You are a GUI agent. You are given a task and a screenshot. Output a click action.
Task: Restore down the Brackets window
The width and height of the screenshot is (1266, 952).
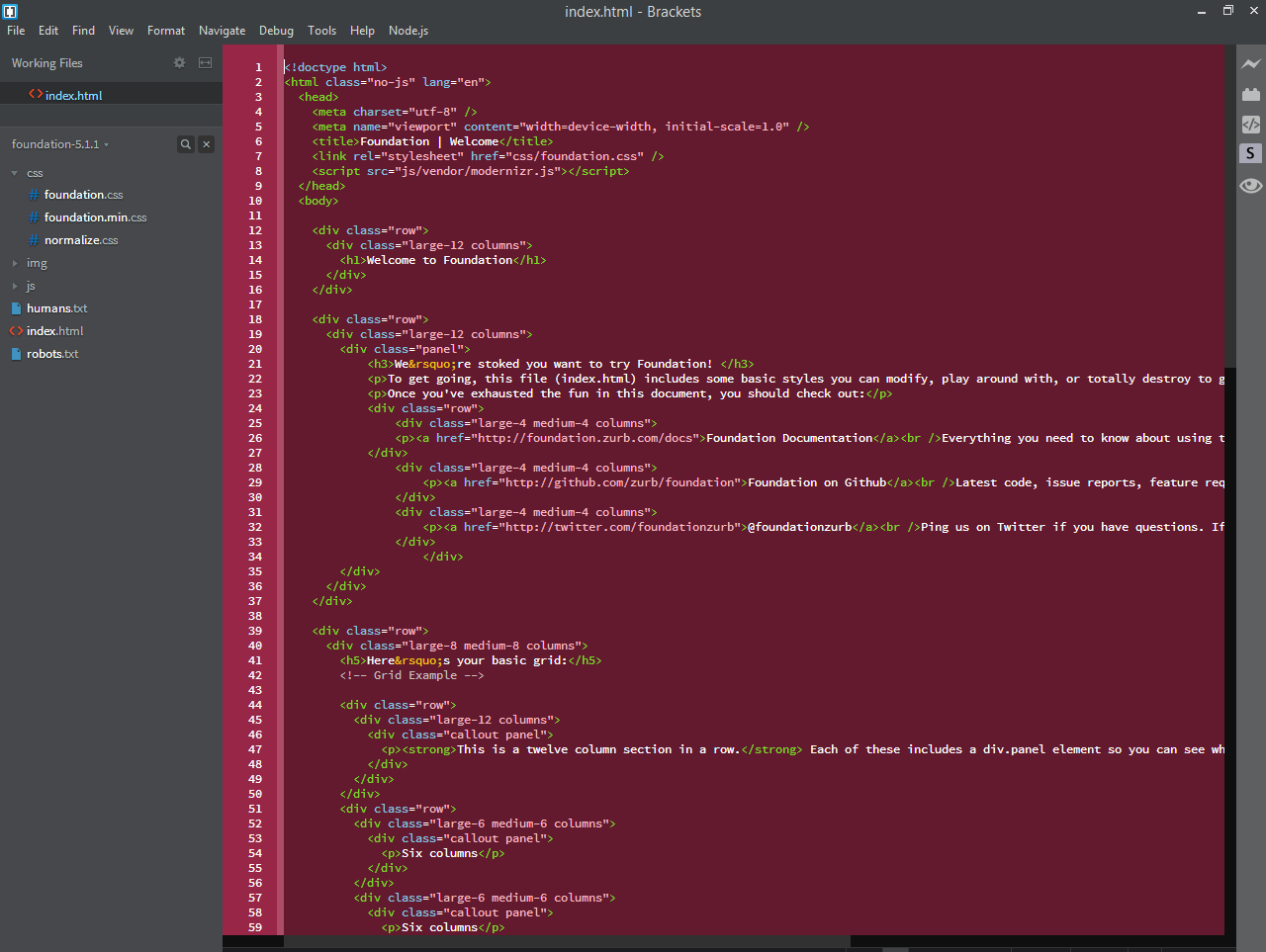1228,11
